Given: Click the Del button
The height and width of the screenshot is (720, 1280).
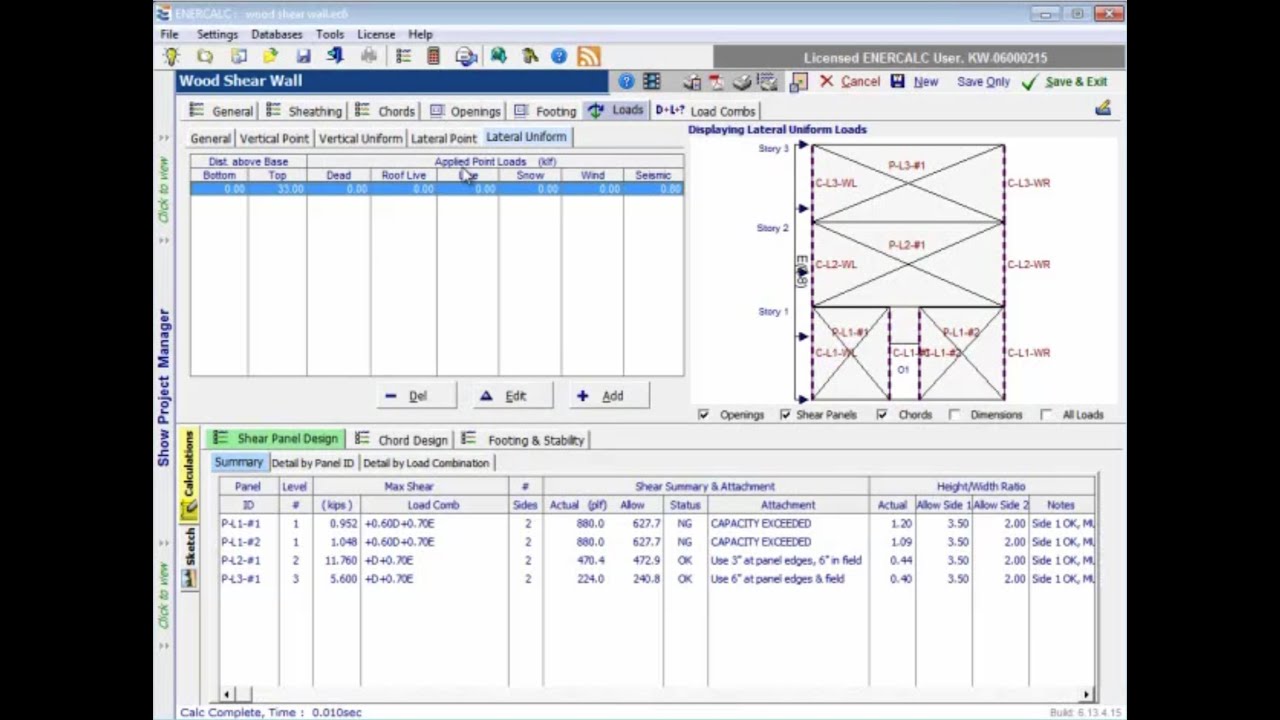Looking at the screenshot, I should point(416,396).
